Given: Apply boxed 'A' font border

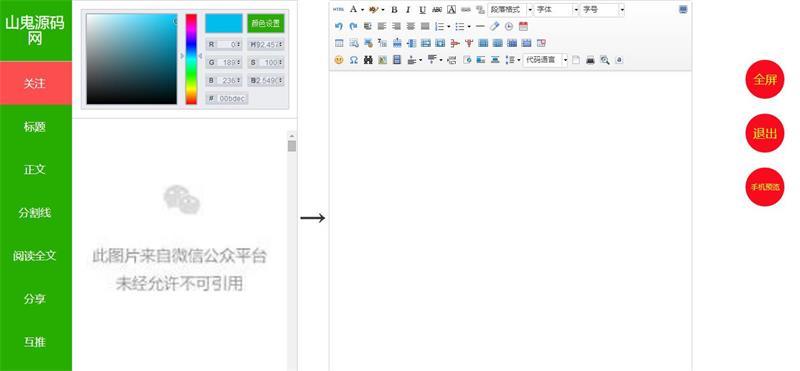Looking at the screenshot, I should point(451,10).
